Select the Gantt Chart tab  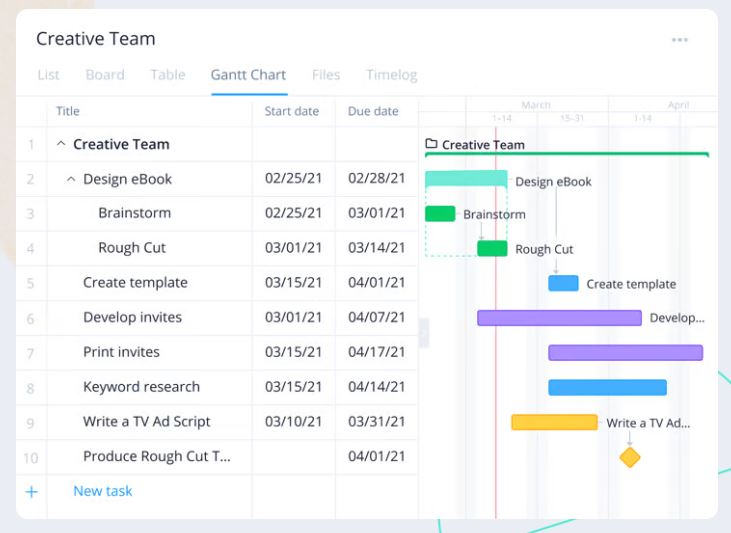point(248,75)
